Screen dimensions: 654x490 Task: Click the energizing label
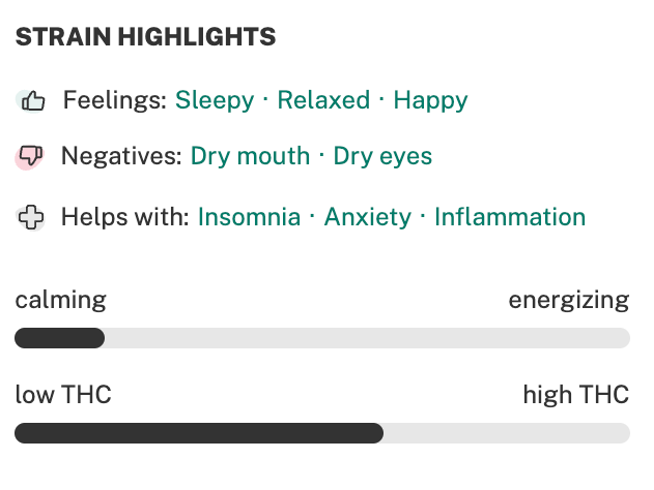[x=569, y=300]
